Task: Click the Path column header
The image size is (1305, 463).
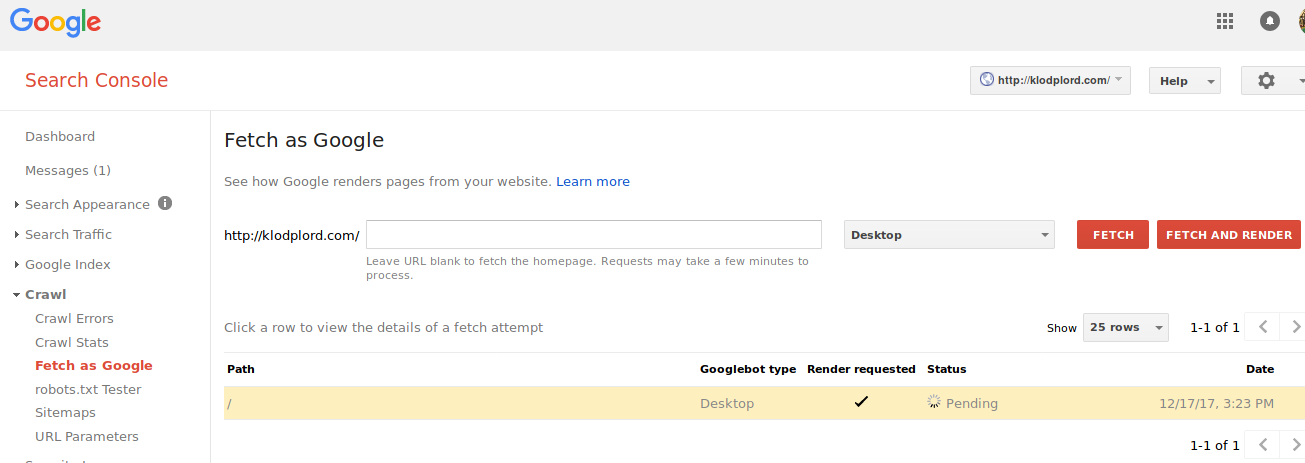Action: pyautogui.click(x=241, y=369)
